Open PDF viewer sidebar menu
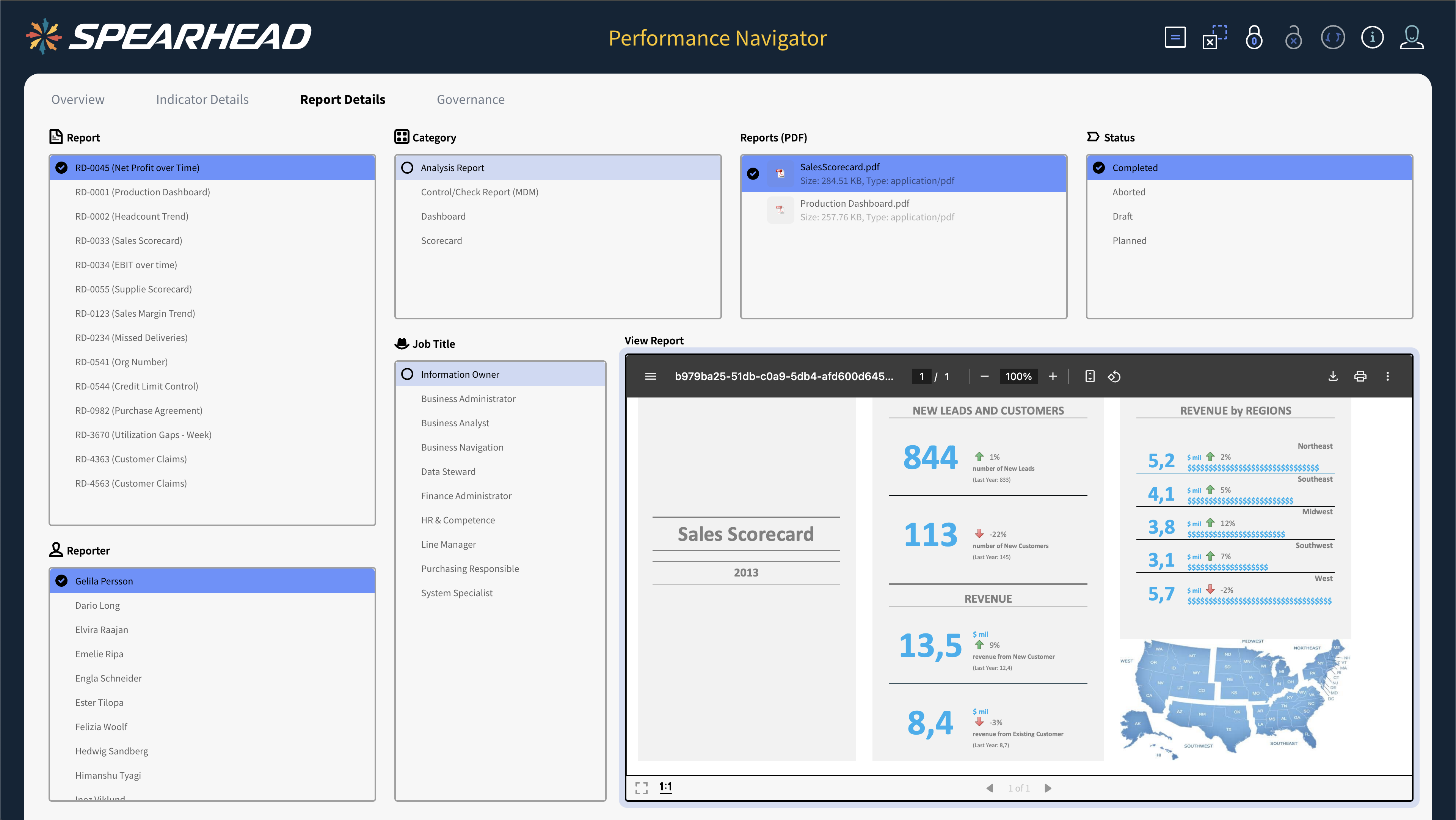 (x=651, y=376)
